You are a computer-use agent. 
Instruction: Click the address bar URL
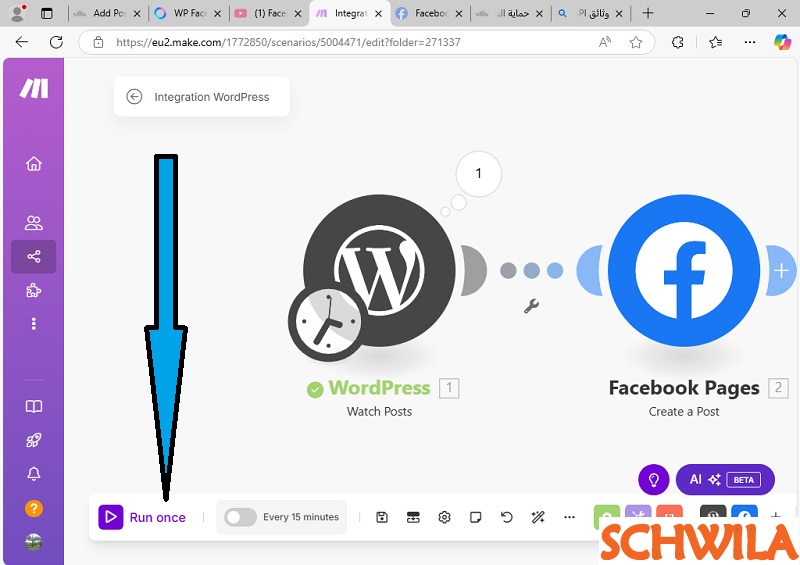288,42
